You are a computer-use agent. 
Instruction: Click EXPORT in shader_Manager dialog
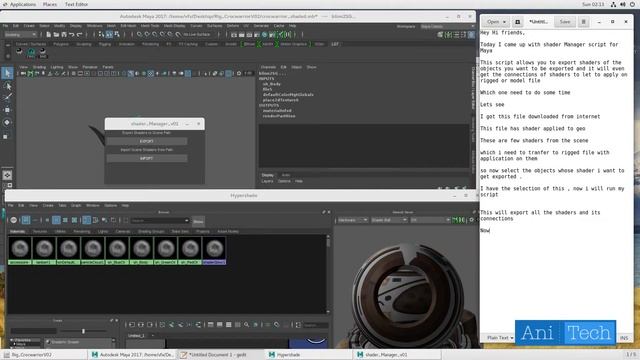(x=147, y=141)
